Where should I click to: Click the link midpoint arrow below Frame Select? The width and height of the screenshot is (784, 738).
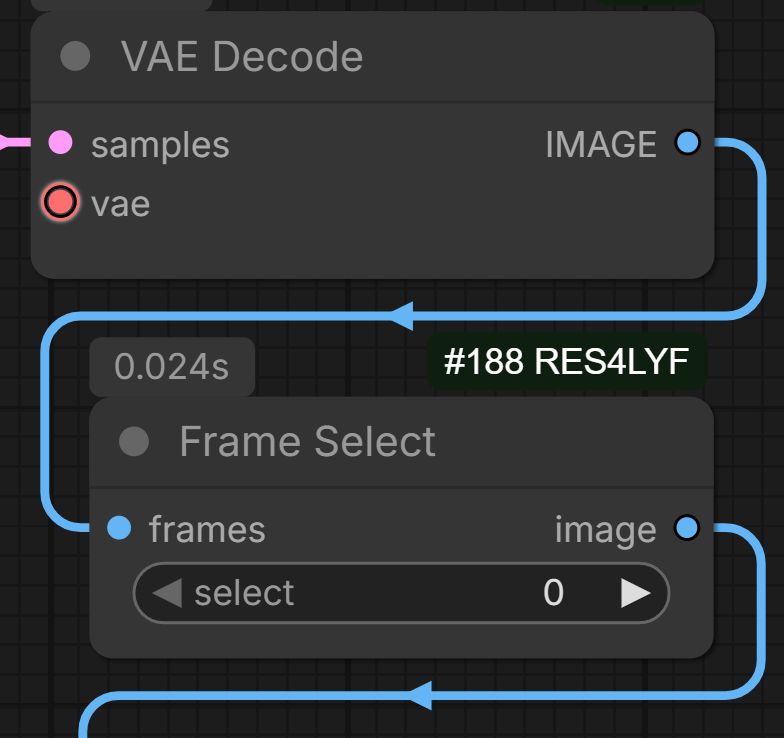point(420,695)
